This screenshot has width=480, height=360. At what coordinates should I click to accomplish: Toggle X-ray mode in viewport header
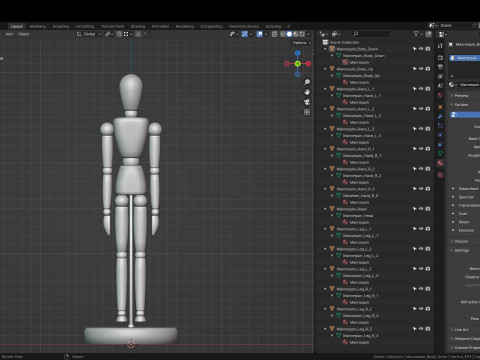[x=274, y=34]
